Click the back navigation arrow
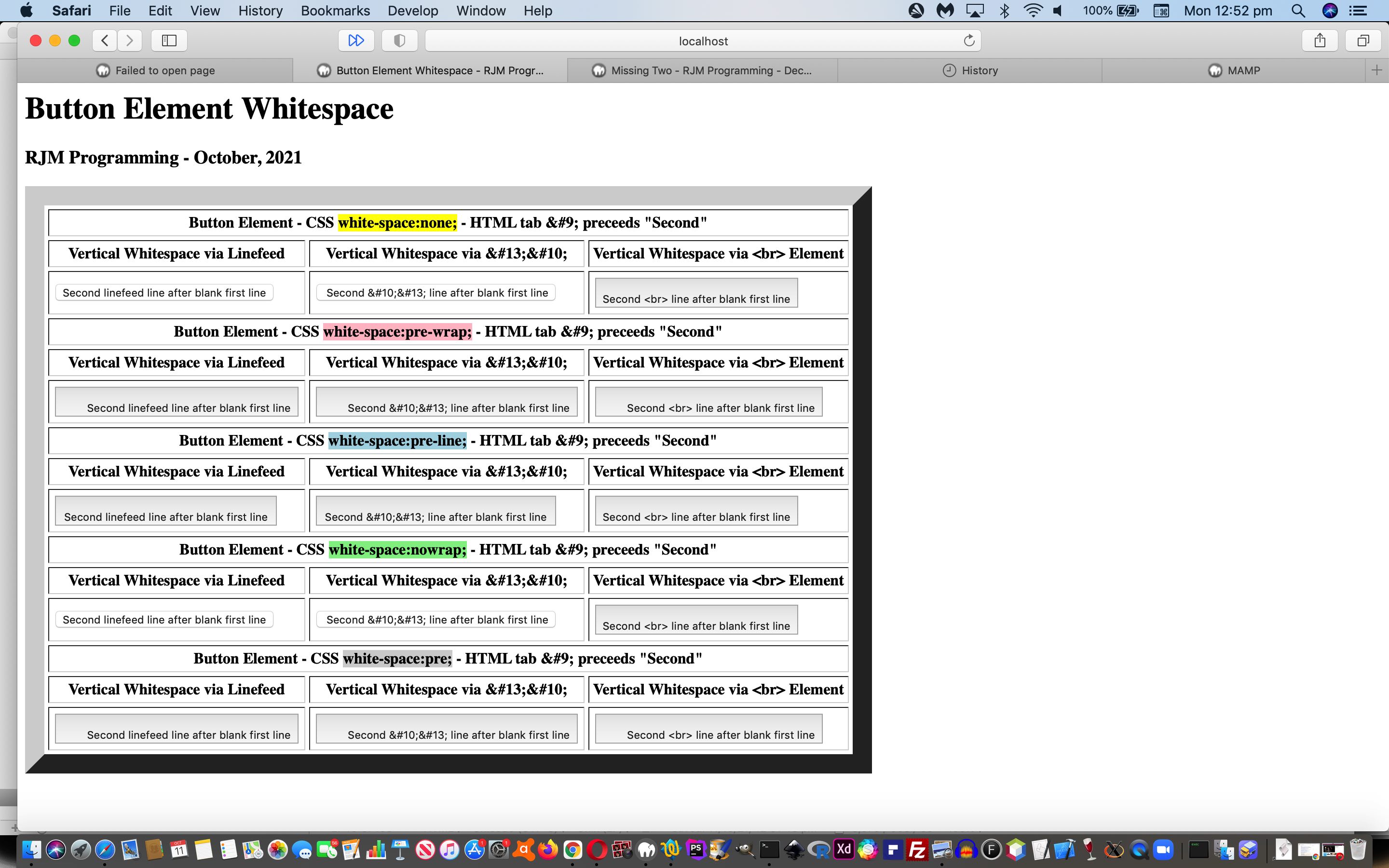The height and width of the screenshot is (868, 1389). point(105,40)
